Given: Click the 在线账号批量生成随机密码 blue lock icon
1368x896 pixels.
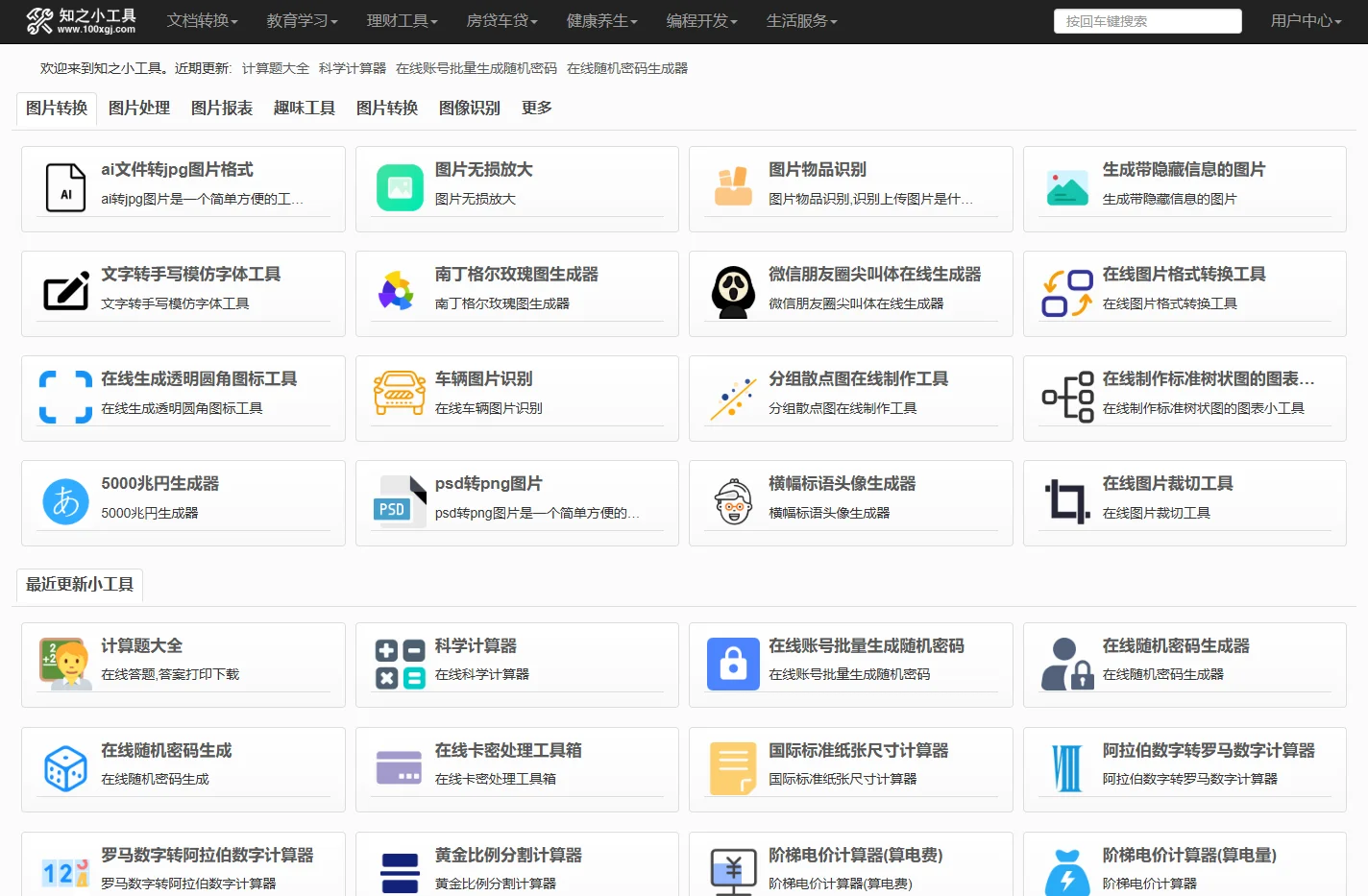Looking at the screenshot, I should point(733,664).
